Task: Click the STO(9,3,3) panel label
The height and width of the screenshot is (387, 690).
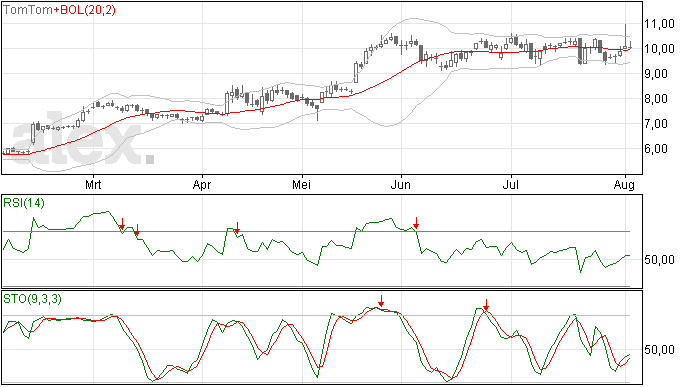Action: [32, 299]
